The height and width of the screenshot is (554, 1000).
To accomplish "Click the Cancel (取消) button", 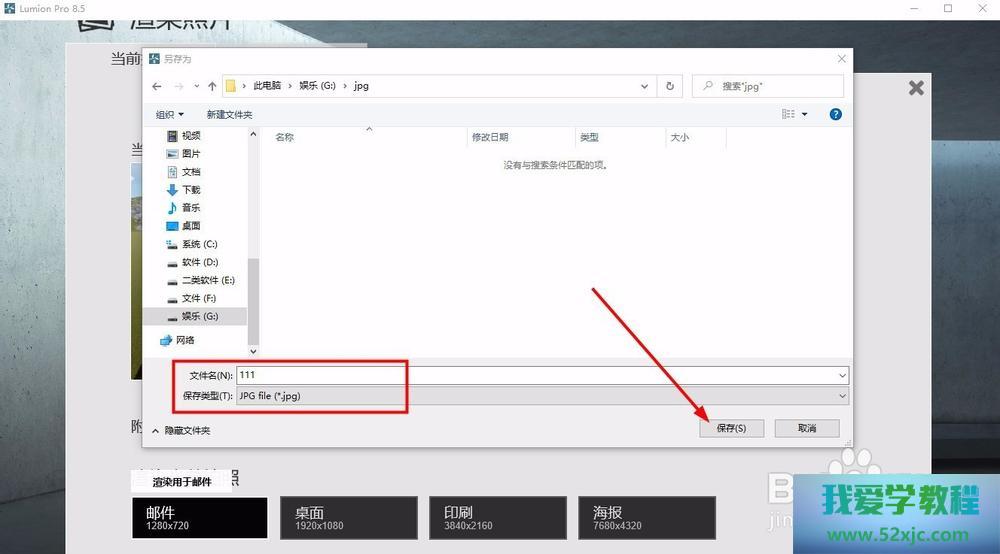I will tap(806, 428).
